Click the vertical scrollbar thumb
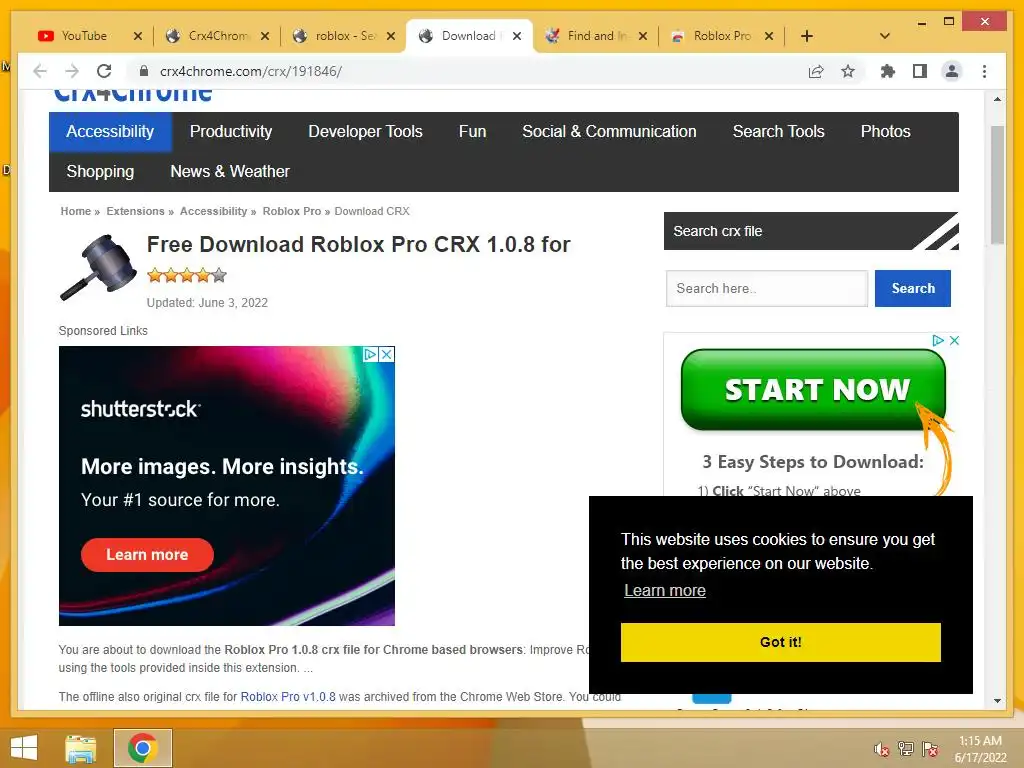Viewport: 1024px width, 768px height. click(x=997, y=185)
